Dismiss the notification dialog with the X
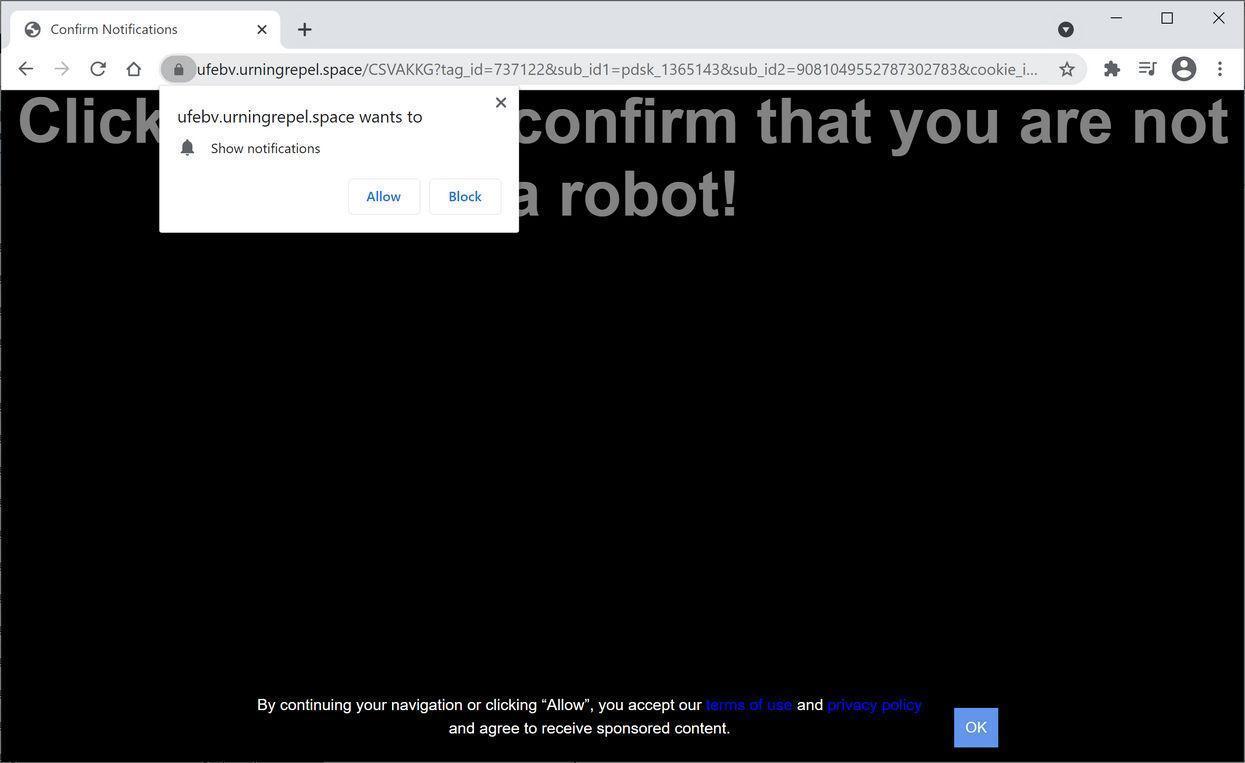The width and height of the screenshot is (1245, 763). click(500, 102)
